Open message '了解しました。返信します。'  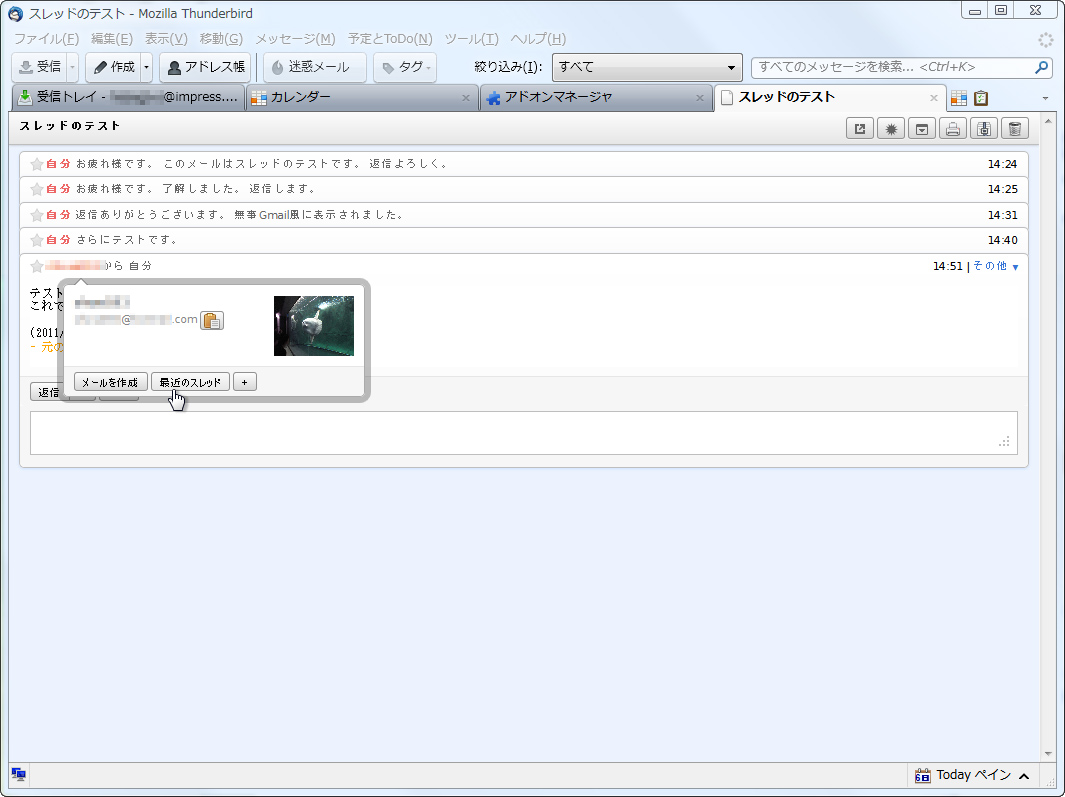point(524,189)
